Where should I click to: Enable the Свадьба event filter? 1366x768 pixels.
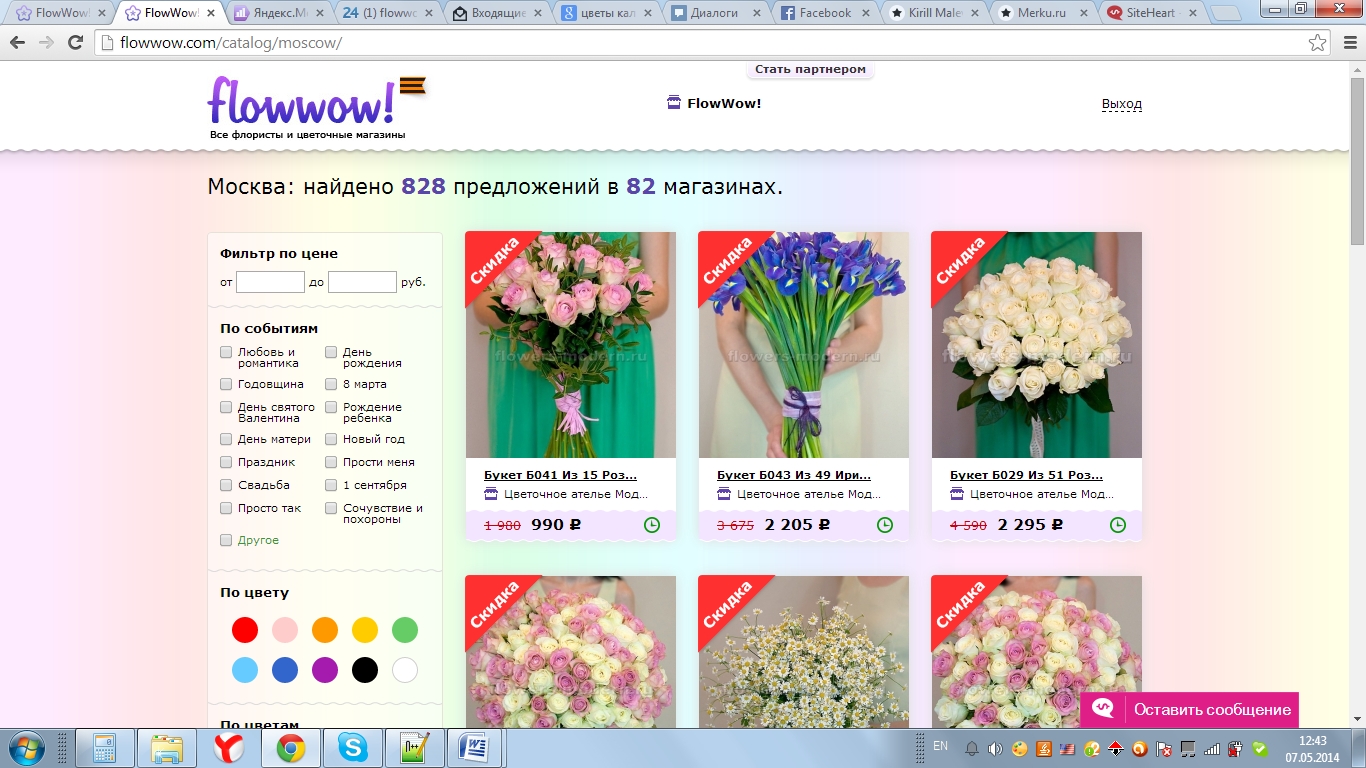tap(226, 485)
